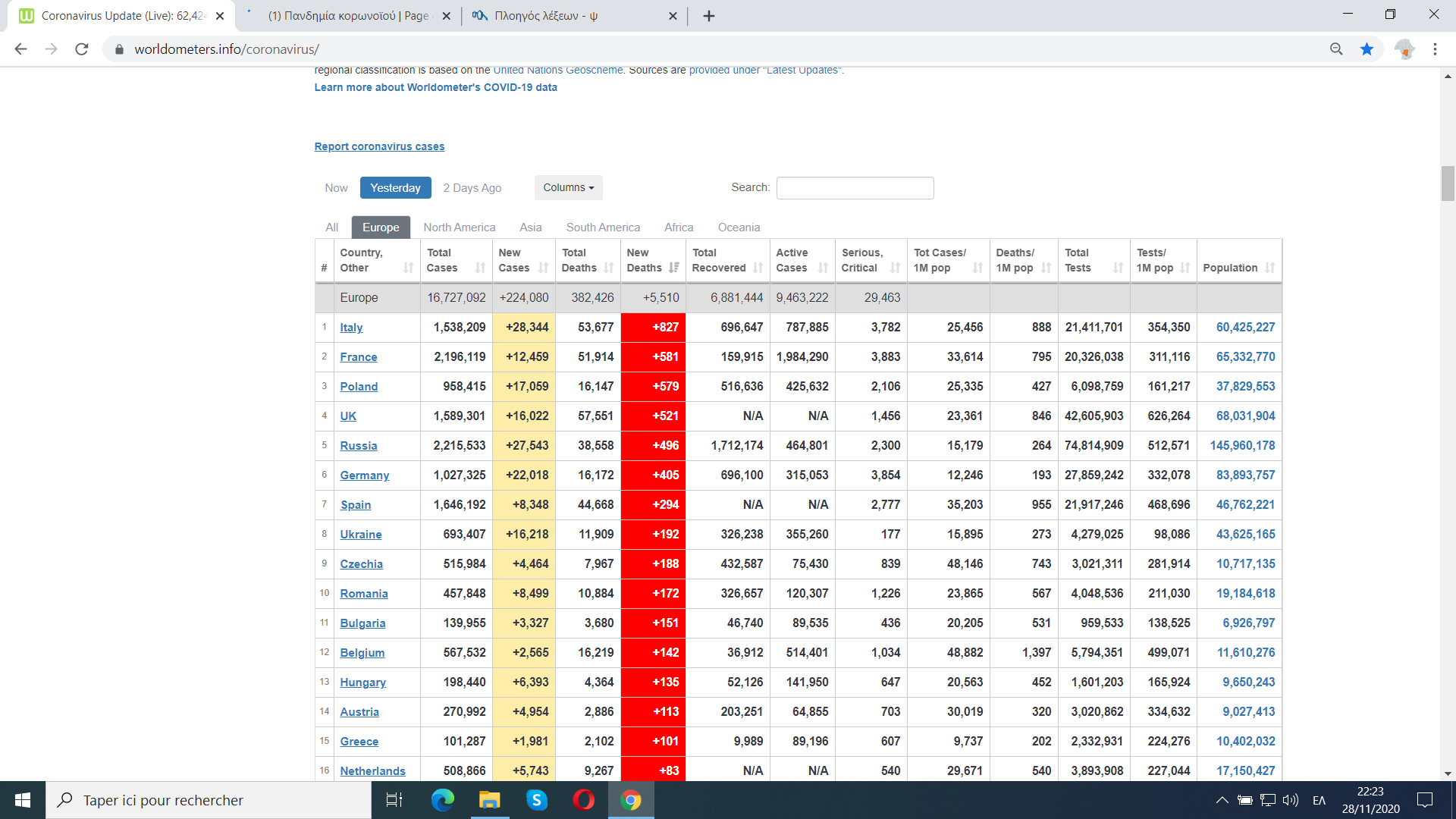The width and height of the screenshot is (1456, 819).
Task: Open the United Nations Geoscheme link
Action: (557, 71)
